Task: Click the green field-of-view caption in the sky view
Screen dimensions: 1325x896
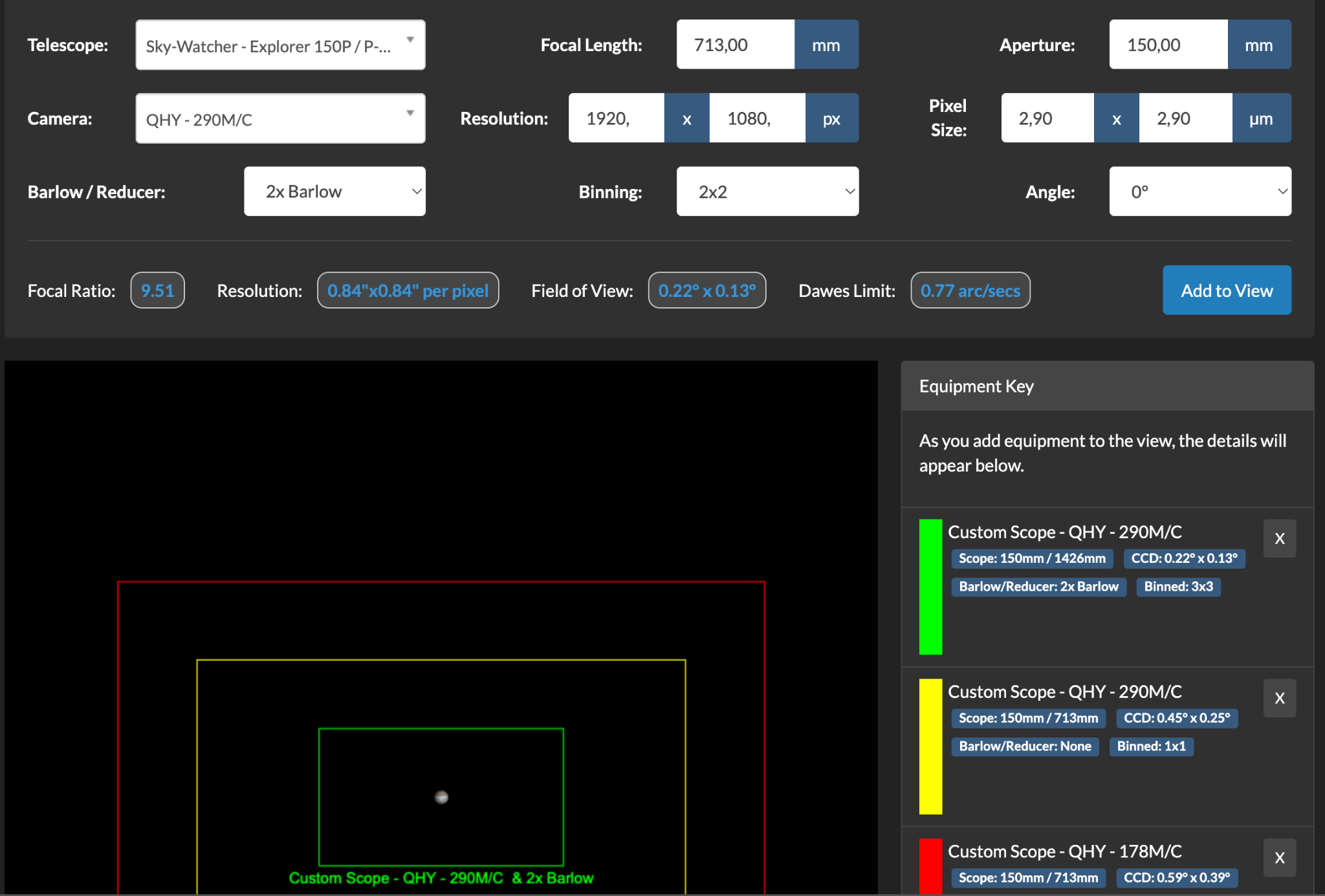Action: 441,878
